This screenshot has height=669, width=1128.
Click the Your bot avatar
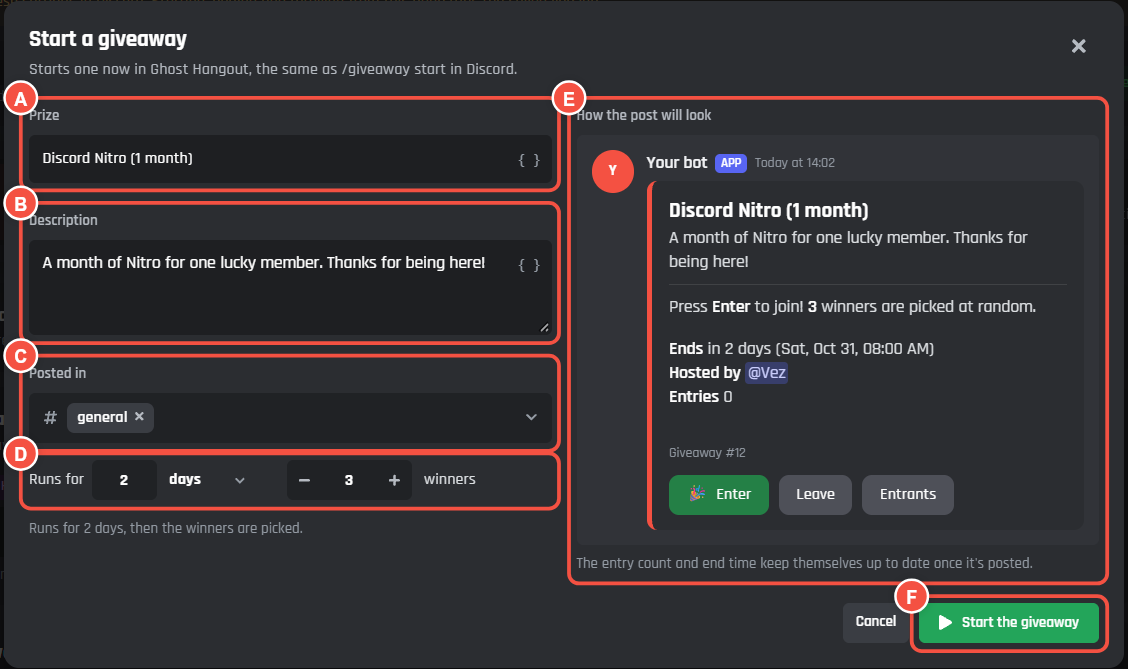pos(613,170)
